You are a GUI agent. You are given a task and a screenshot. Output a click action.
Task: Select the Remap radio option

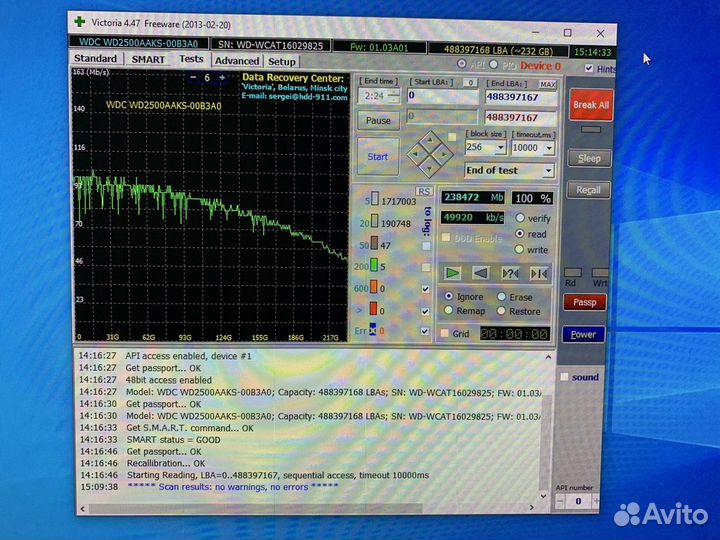pos(448,311)
